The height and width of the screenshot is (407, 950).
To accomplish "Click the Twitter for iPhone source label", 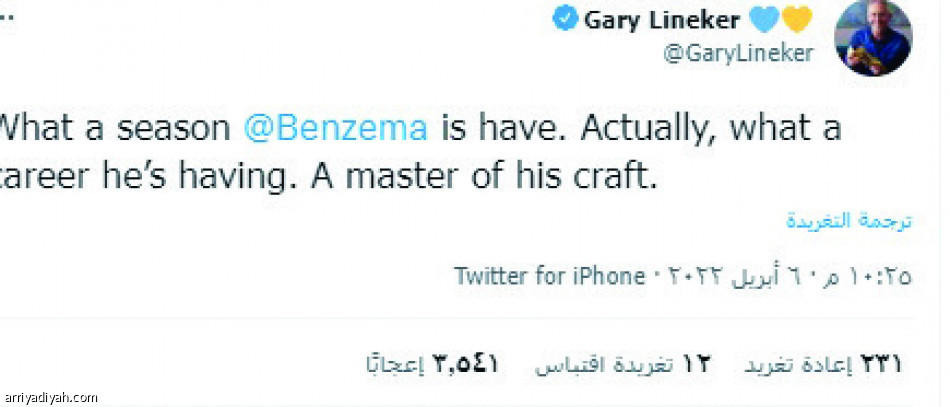I will click(x=549, y=276).
